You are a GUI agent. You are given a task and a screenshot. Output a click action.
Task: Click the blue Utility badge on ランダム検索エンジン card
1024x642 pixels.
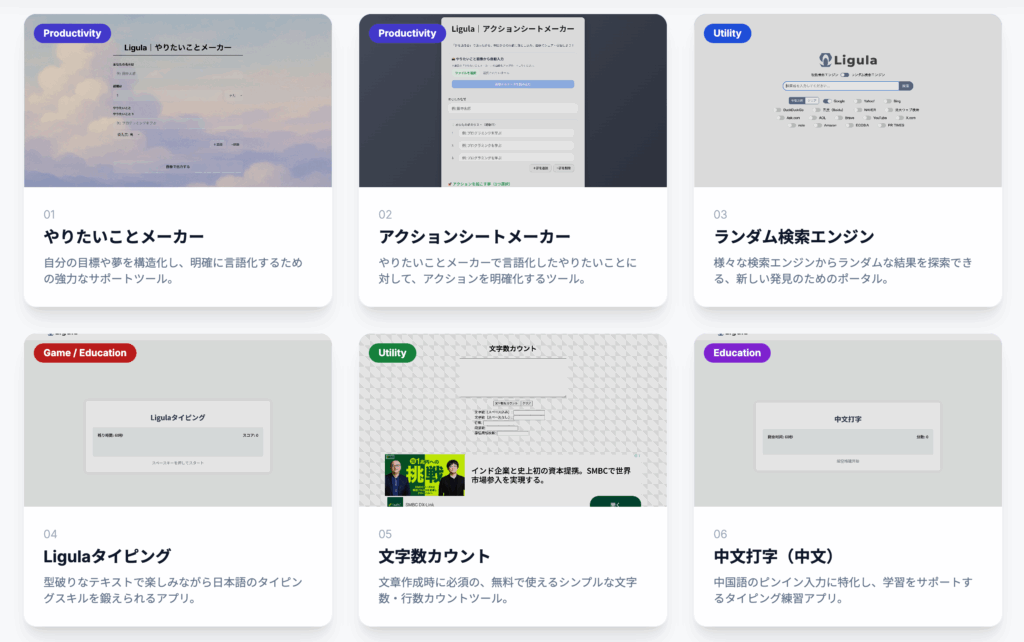(x=727, y=33)
